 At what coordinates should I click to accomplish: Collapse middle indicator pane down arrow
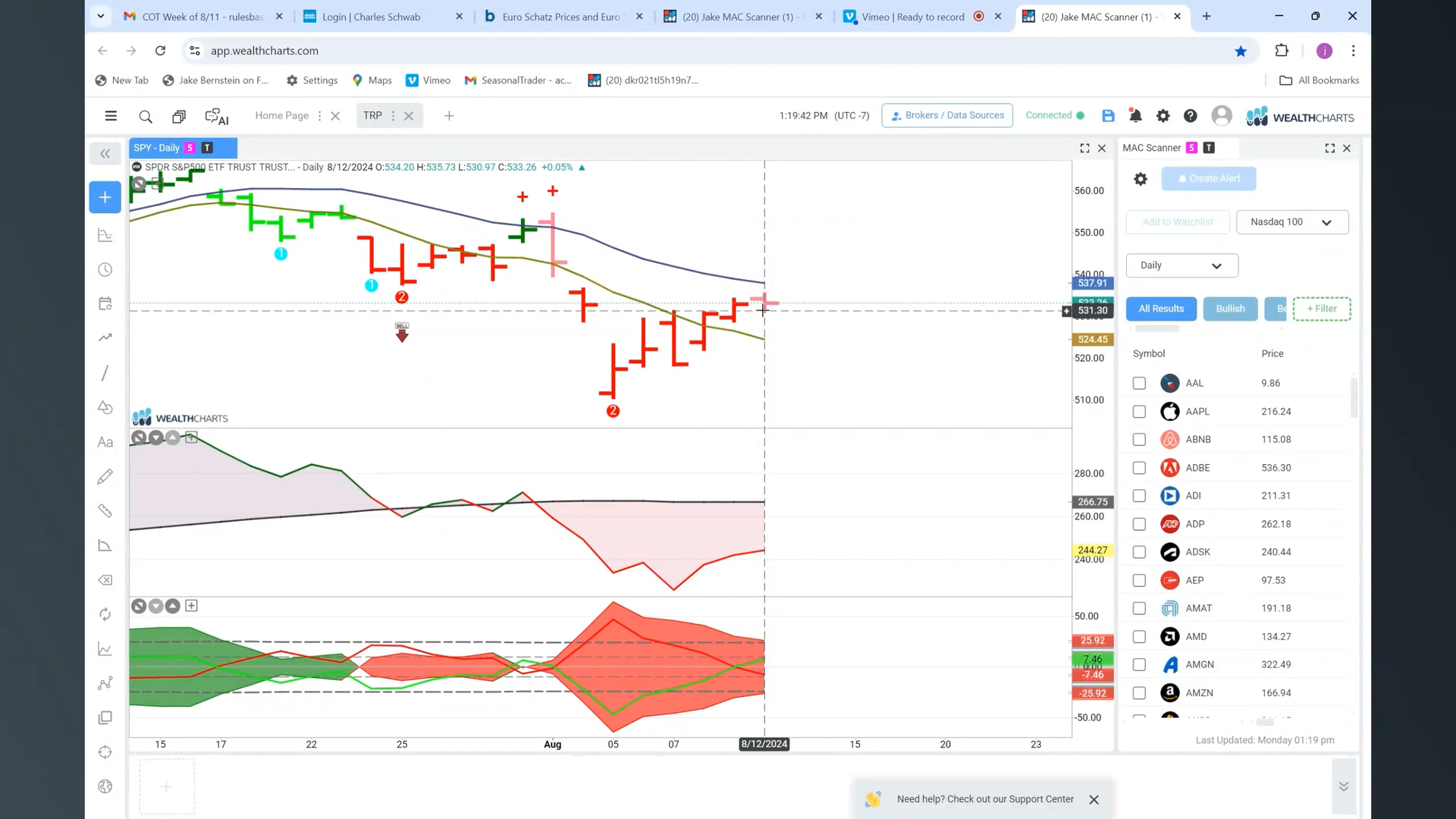coord(155,438)
